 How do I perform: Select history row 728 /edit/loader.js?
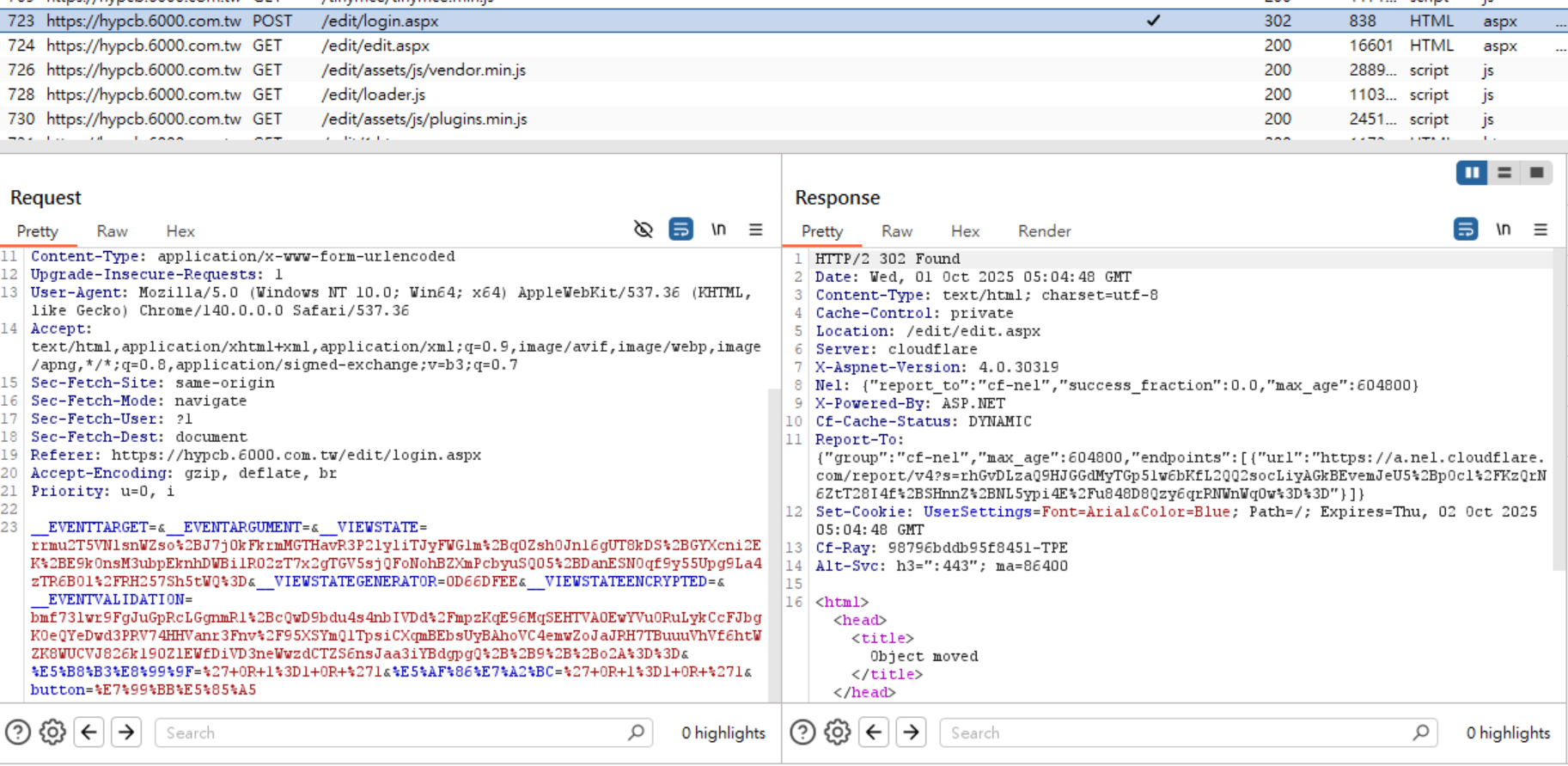pos(784,95)
